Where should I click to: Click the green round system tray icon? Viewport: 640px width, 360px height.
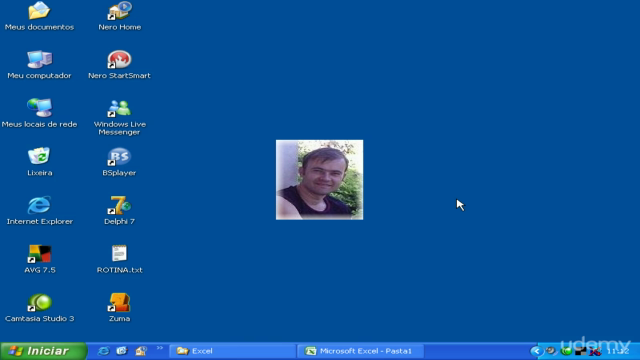coord(566,351)
